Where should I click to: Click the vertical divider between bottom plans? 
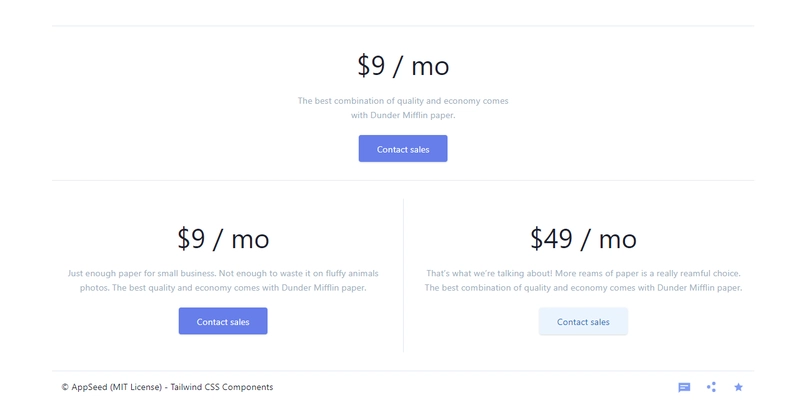point(403,276)
